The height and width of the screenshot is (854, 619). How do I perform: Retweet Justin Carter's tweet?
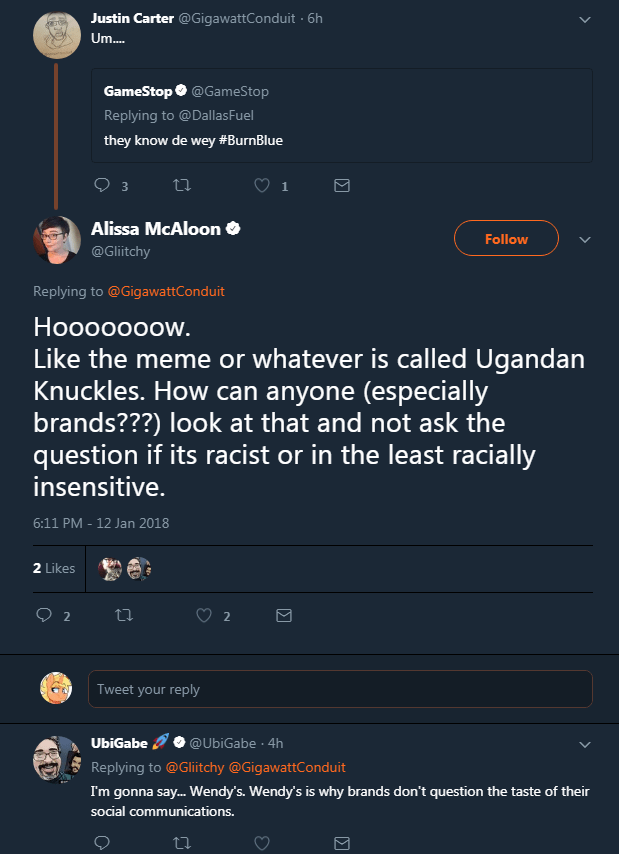[x=181, y=186]
